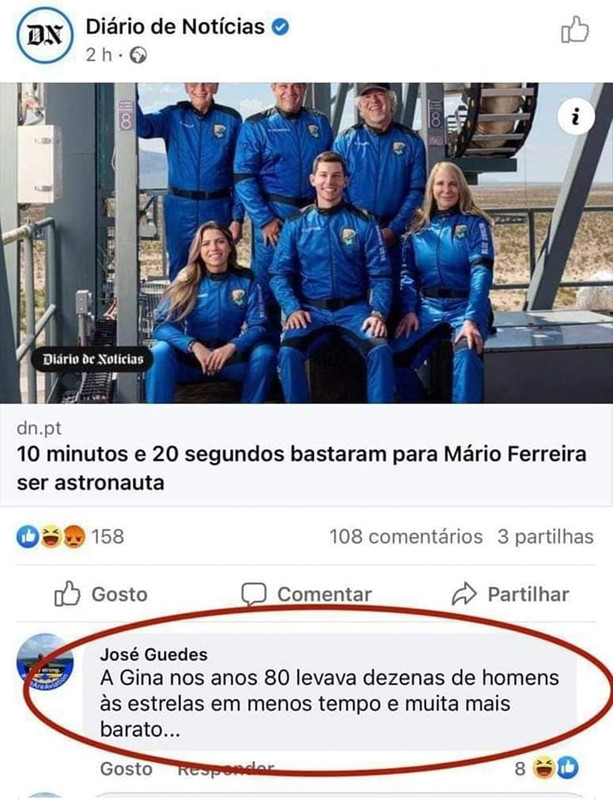Image resolution: width=613 pixels, height=800 pixels.
Task: Click Gosto under José Guedes comment
Action: [126, 768]
